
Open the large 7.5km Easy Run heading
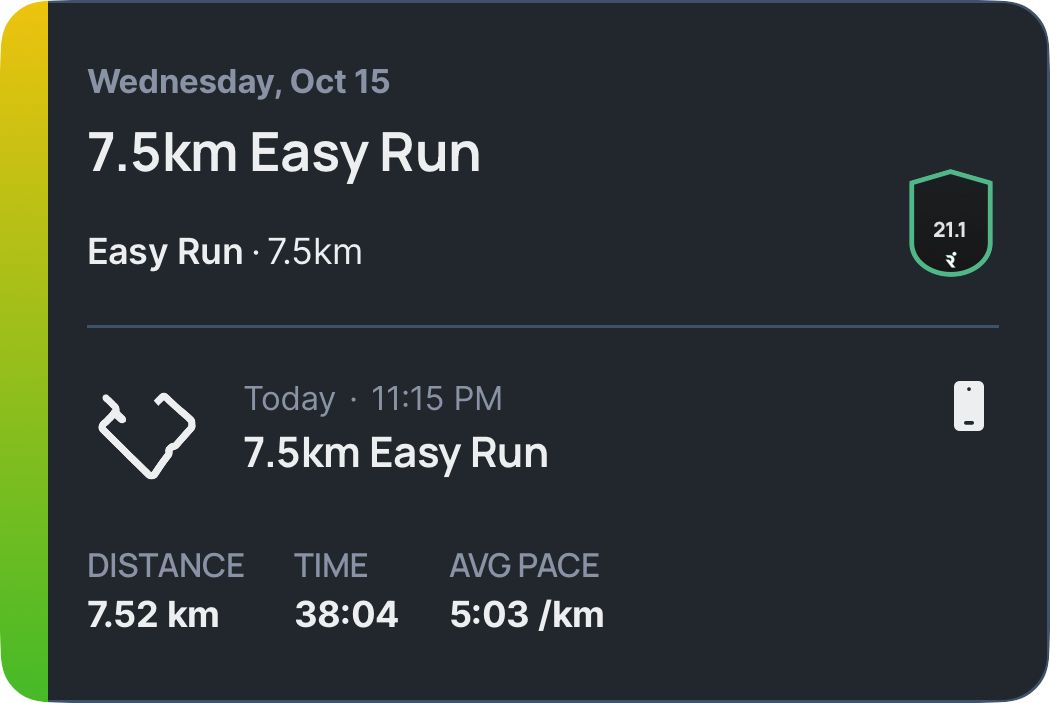coord(284,153)
